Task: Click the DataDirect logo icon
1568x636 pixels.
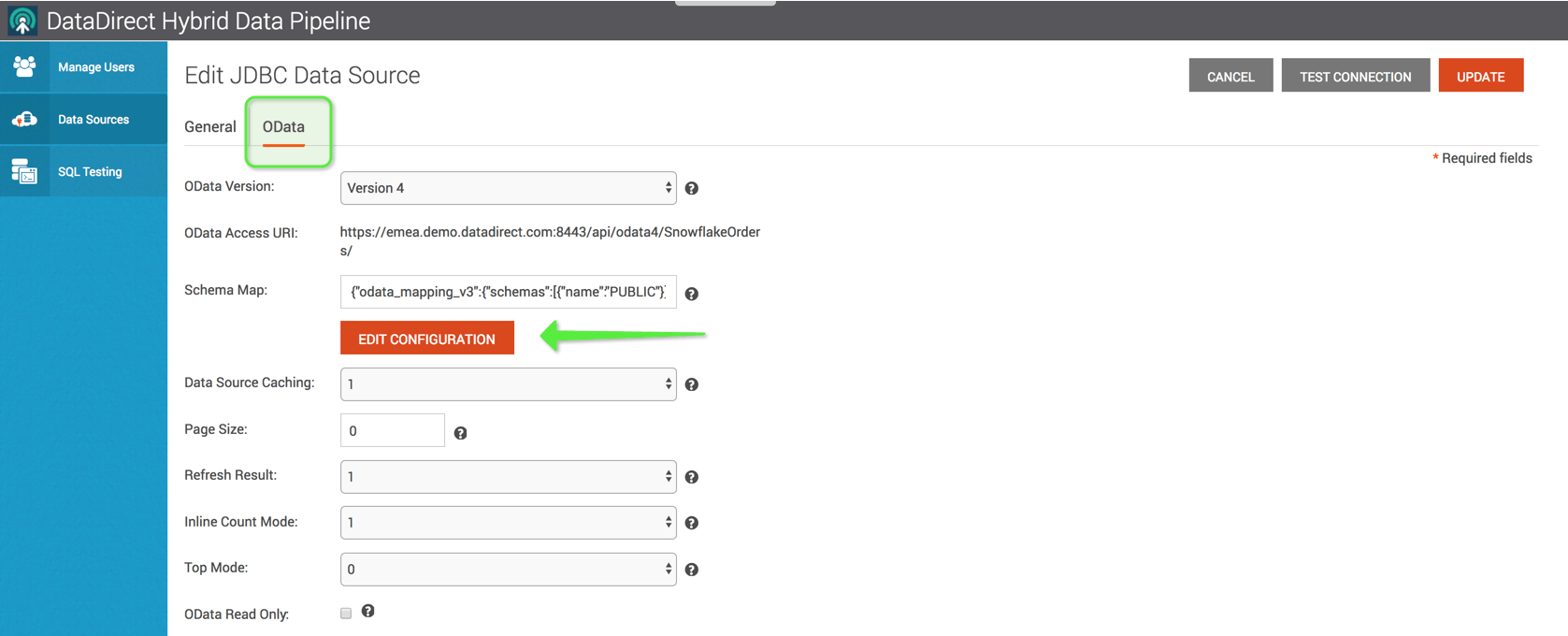Action: pyautogui.click(x=22, y=21)
